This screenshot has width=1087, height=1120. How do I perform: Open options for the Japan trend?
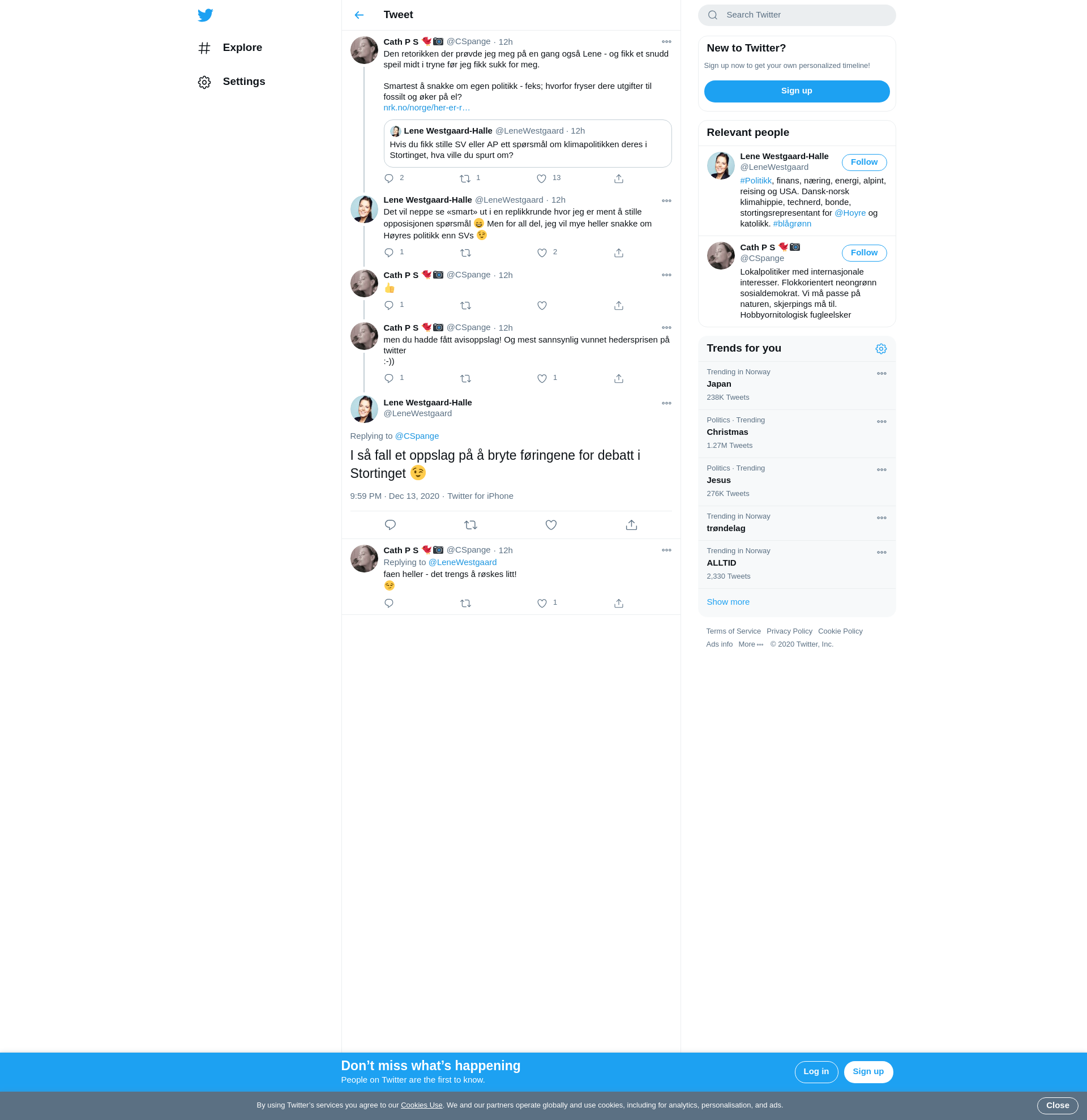click(x=881, y=373)
